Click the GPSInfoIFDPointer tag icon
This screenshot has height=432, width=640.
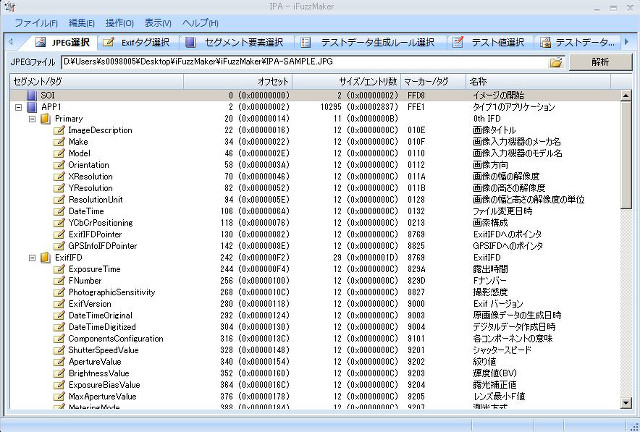point(59,246)
